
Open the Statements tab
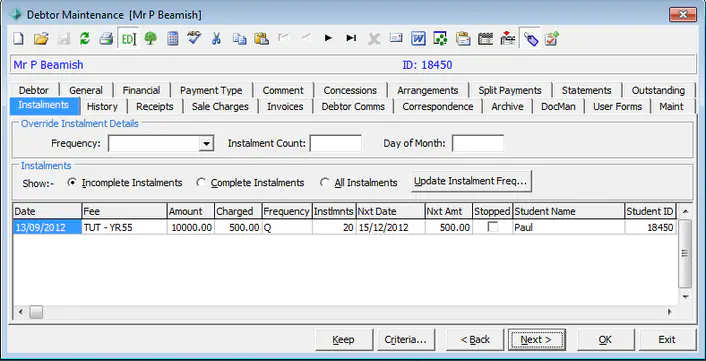587,90
